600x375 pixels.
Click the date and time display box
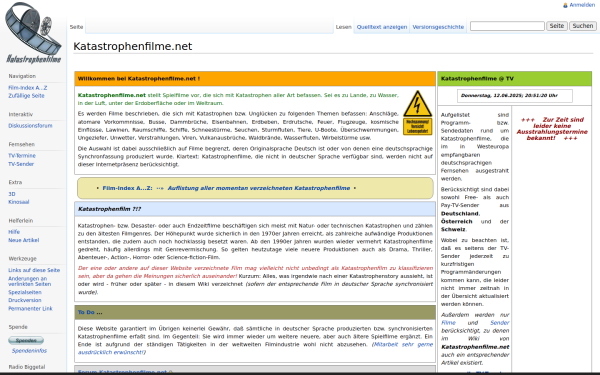coord(515,96)
